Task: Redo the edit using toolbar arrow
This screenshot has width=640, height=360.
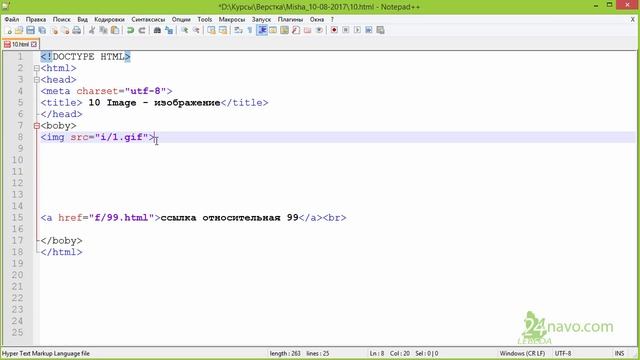Action: coord(142,30)
